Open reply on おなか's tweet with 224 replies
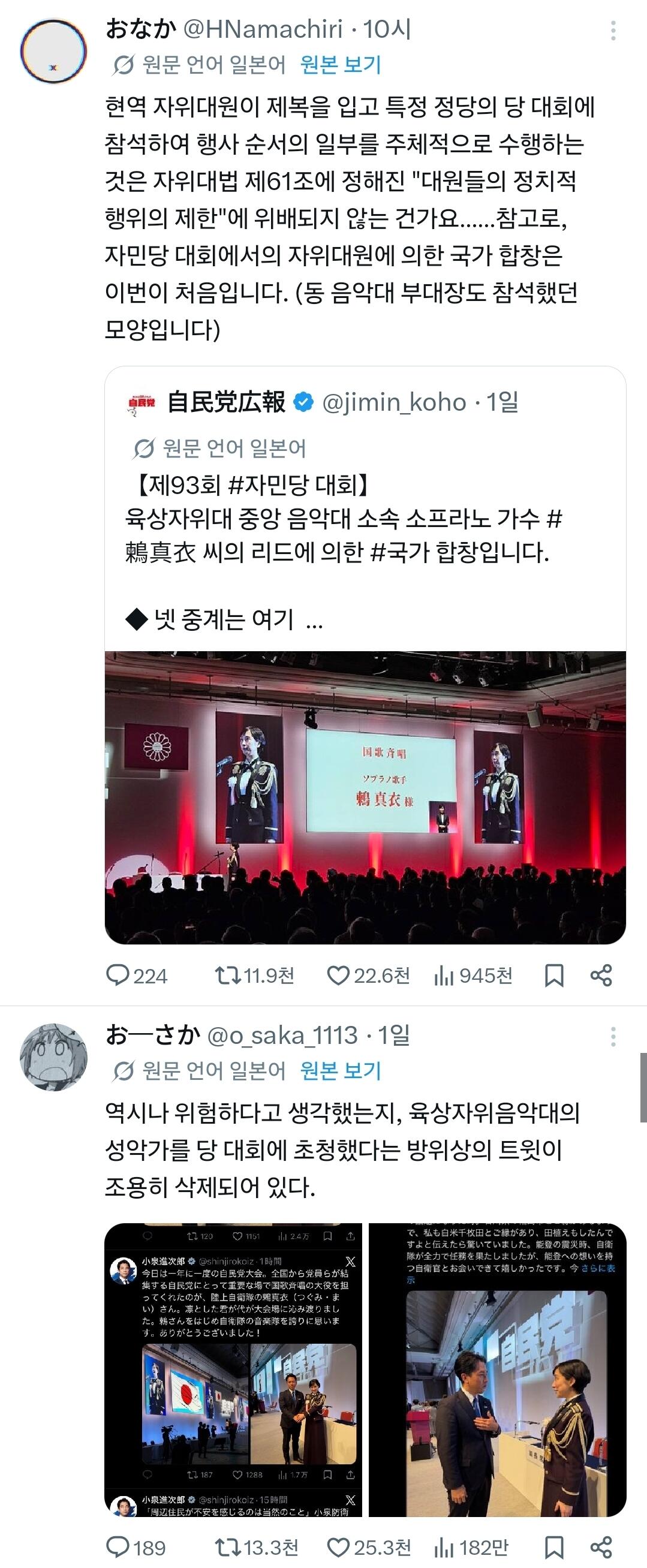 pos(136,976)
